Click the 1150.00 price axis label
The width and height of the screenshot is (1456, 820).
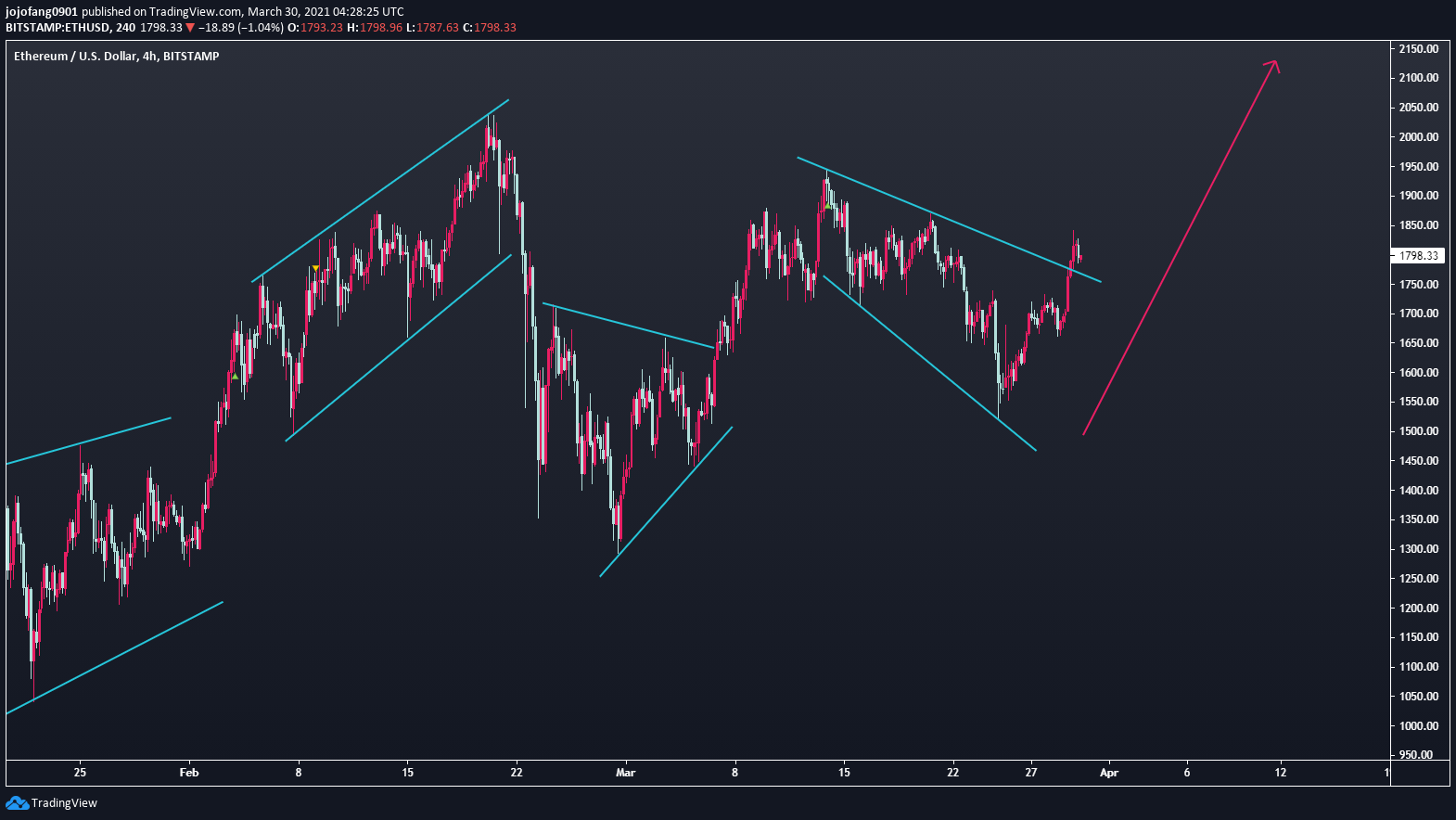pyautogui.click(x=1419, y=637)
